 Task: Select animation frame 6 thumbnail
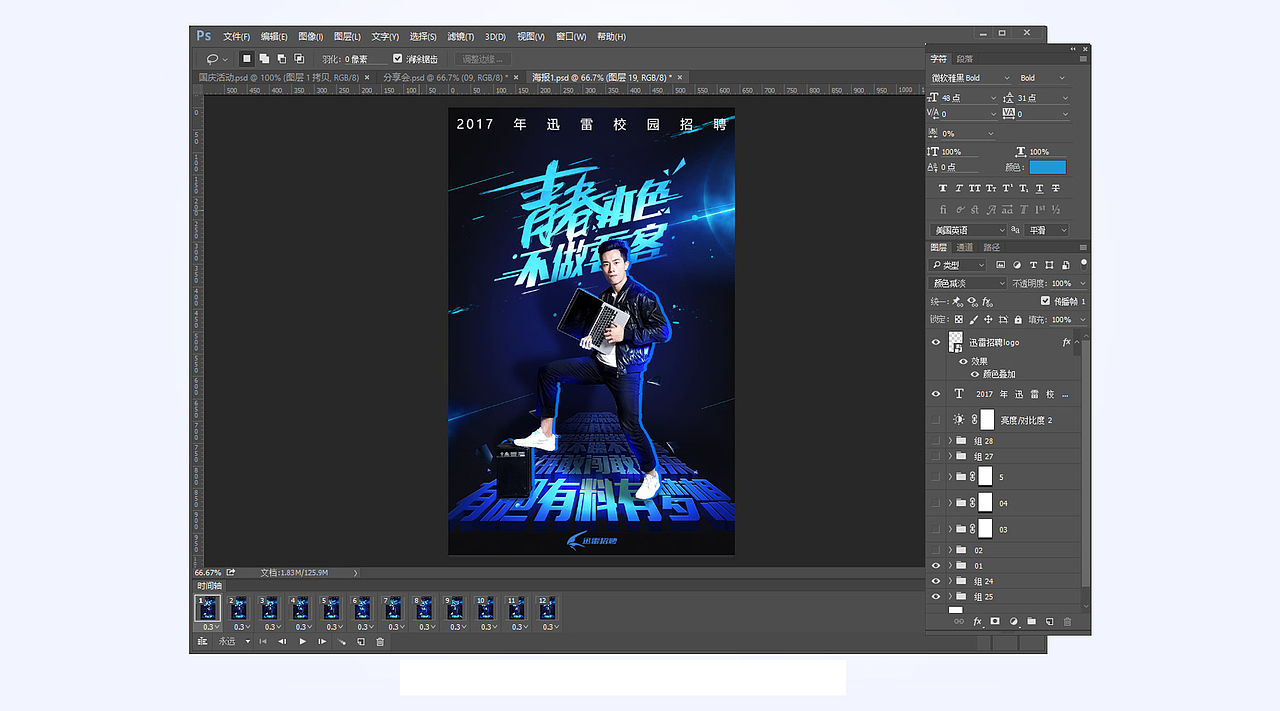[x=363, y=608]
